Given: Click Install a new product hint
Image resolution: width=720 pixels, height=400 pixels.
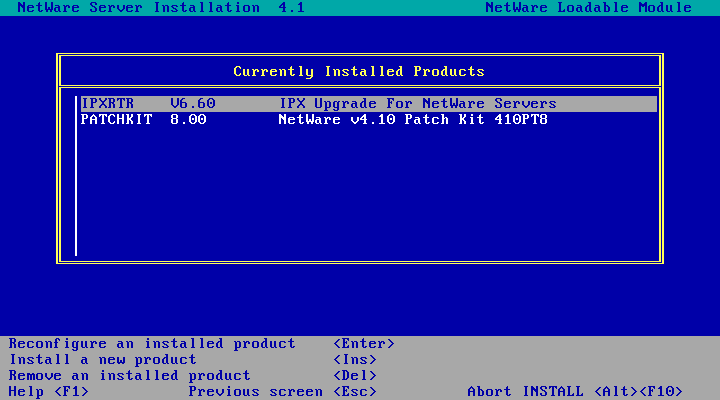Looking at the screenshot, I should click(x=103, y=360).
